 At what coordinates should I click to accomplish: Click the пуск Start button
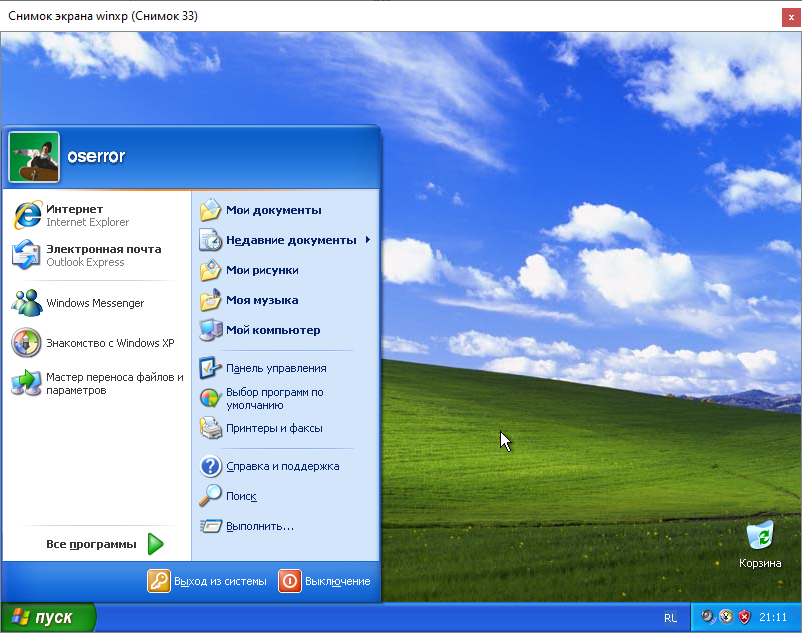coord(48,618)
